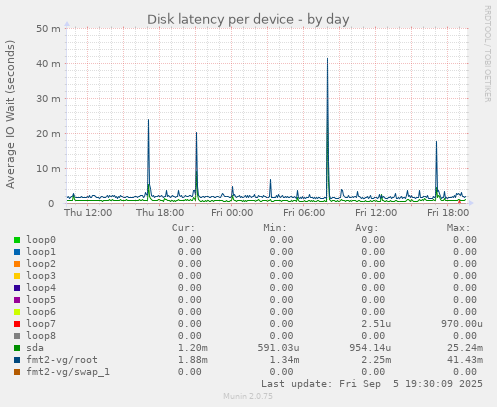Click the Last update timestamp text
The height and width of the screenshot is (407, 497).
click(372, 384)
